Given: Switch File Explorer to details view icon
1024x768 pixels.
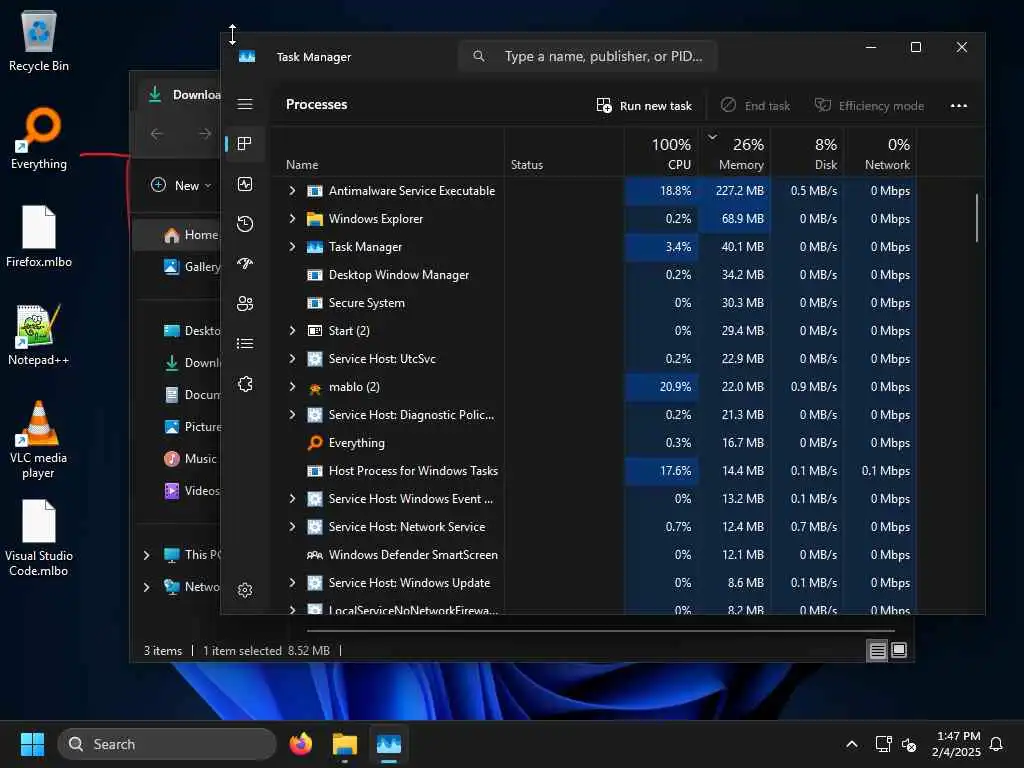Looking at the screenshot, I should (877, 650).
